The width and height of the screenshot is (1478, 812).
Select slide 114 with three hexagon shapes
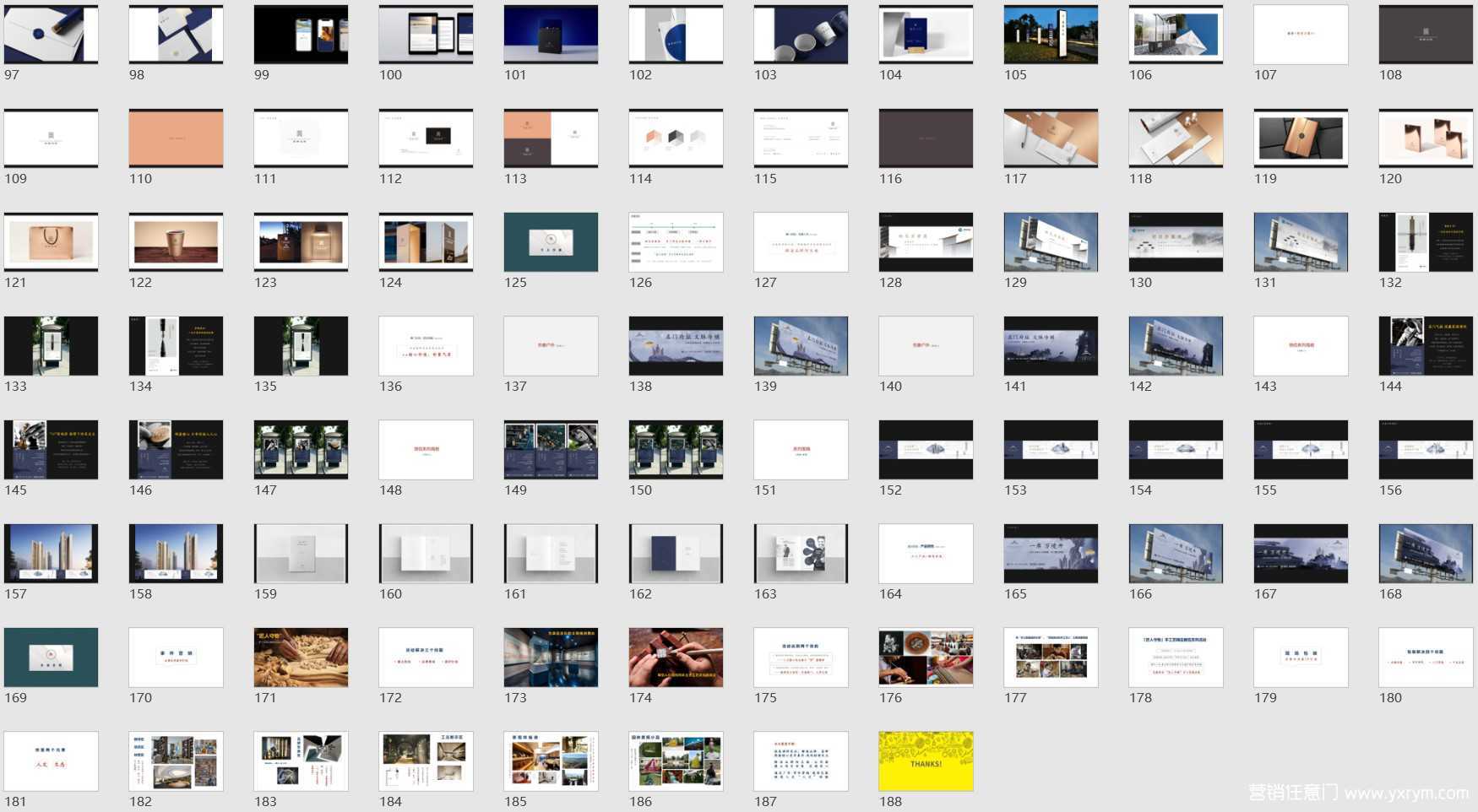pyautogui.click(x=676, y=138)
